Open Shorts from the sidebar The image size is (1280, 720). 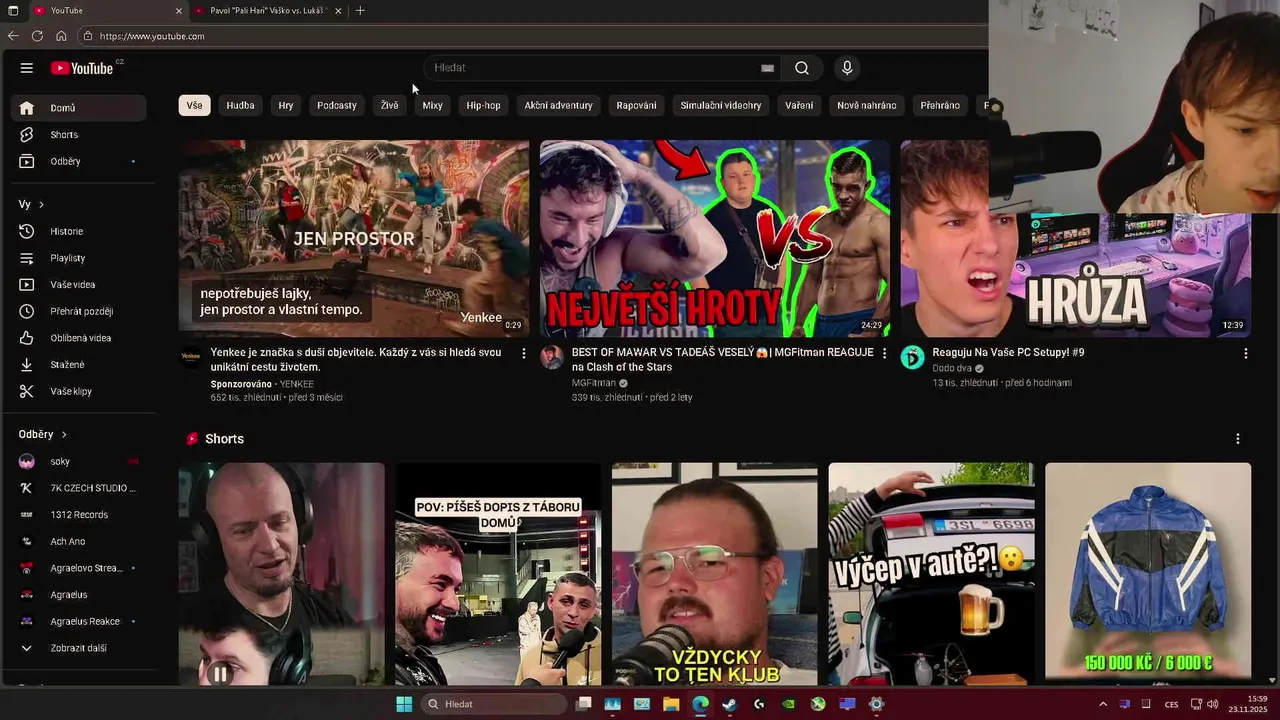(x=80, y=134)
